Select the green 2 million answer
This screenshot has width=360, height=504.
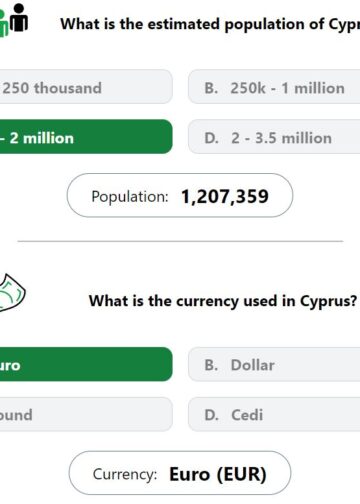[86, 137]
